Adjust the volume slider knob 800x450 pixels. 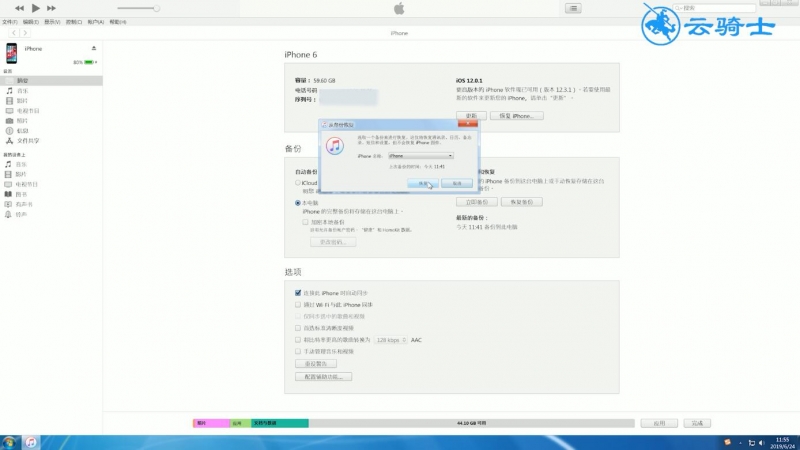[156, 8]
